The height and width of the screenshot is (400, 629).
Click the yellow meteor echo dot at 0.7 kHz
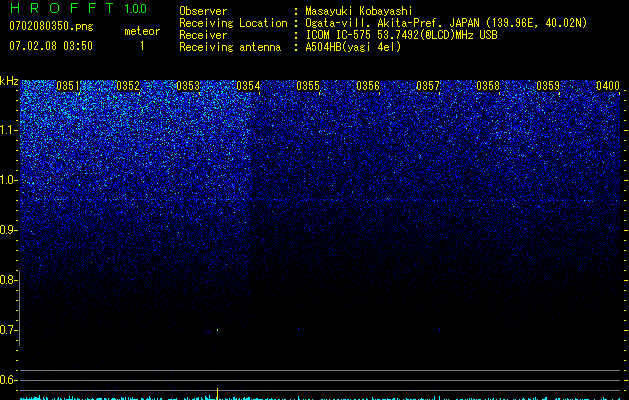pos(217,330)
